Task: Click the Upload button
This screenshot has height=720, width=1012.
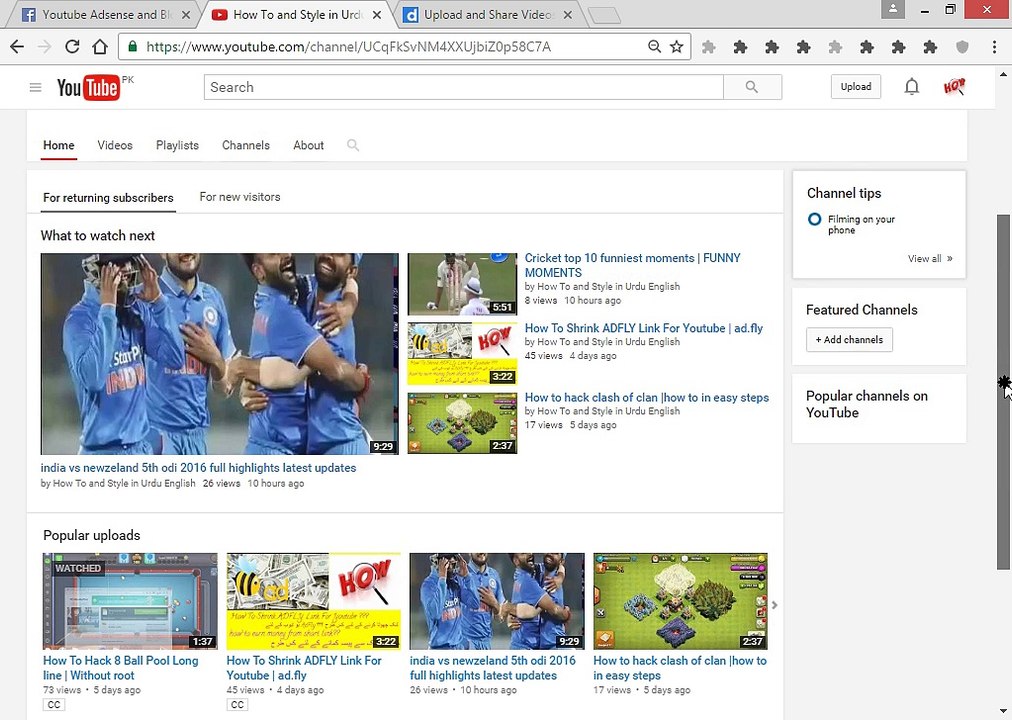Action: (856, 86)
